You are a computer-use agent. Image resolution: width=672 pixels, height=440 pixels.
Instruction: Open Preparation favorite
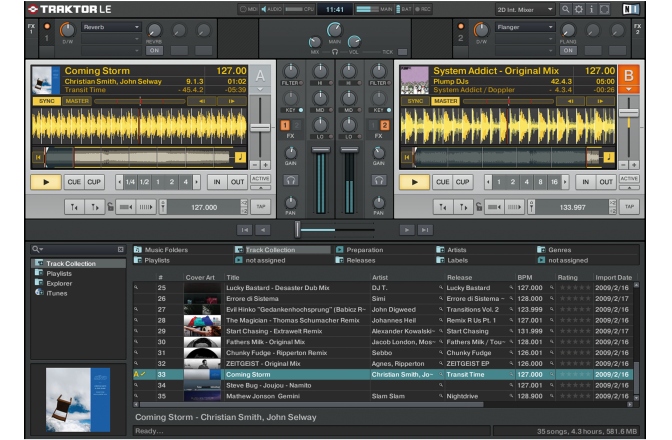[365, 250]
